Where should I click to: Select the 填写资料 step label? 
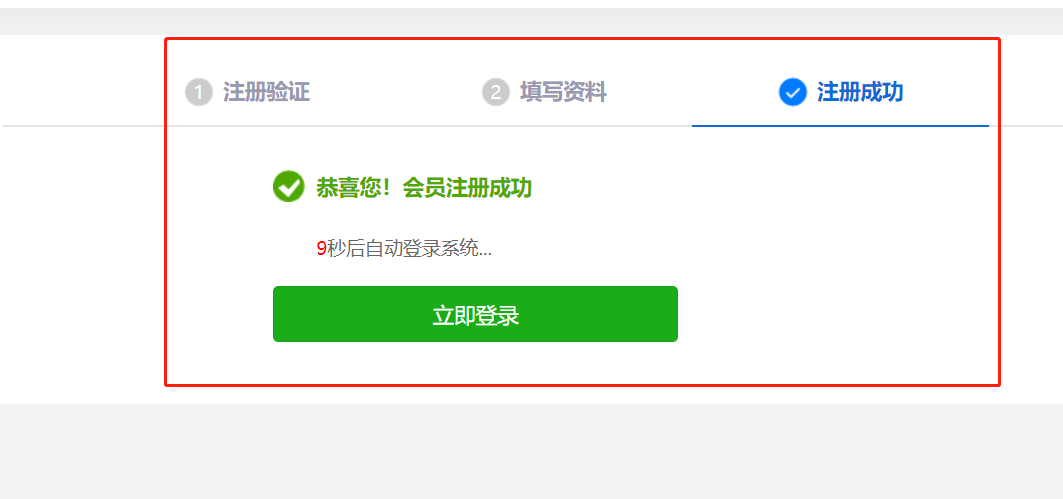(x=563, y=92)
